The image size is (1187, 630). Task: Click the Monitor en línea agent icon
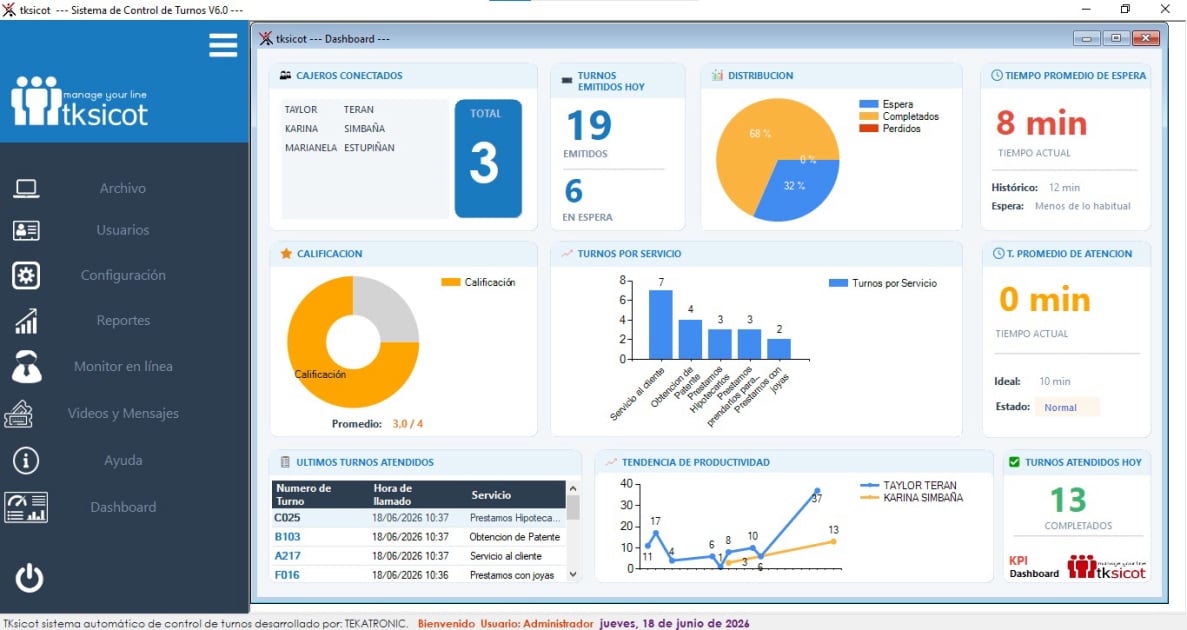(26, 366)
